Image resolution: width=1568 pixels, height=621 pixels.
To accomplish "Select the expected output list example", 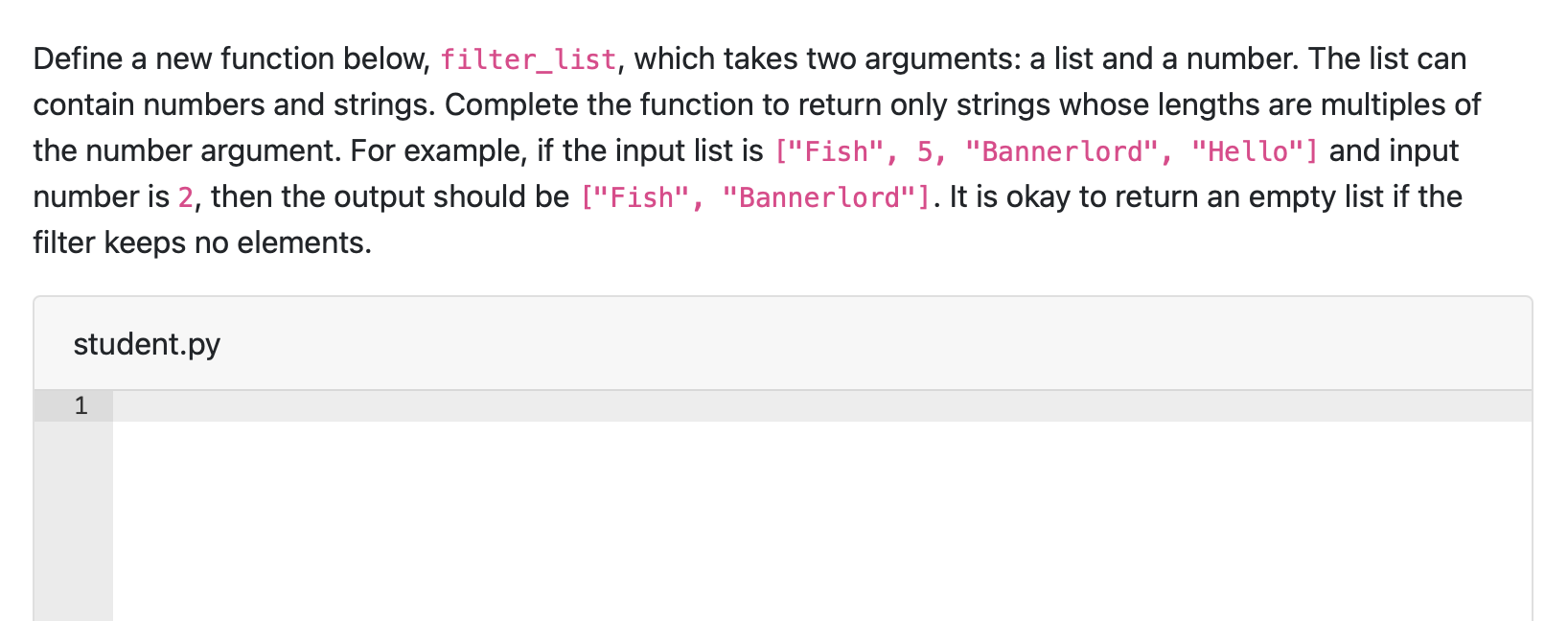I will pyautogui.click(x=757, y=197).
